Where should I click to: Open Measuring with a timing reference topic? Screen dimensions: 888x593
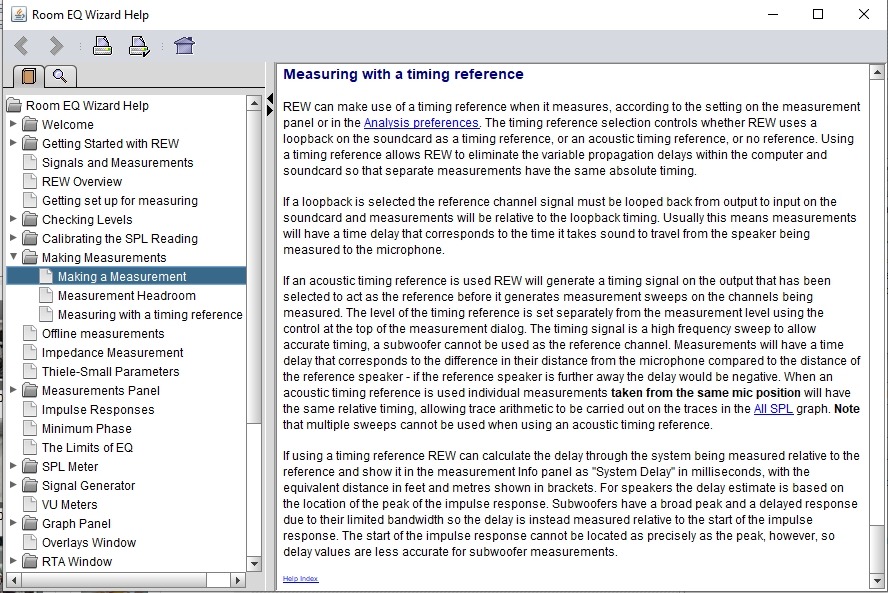coord(150,314)
